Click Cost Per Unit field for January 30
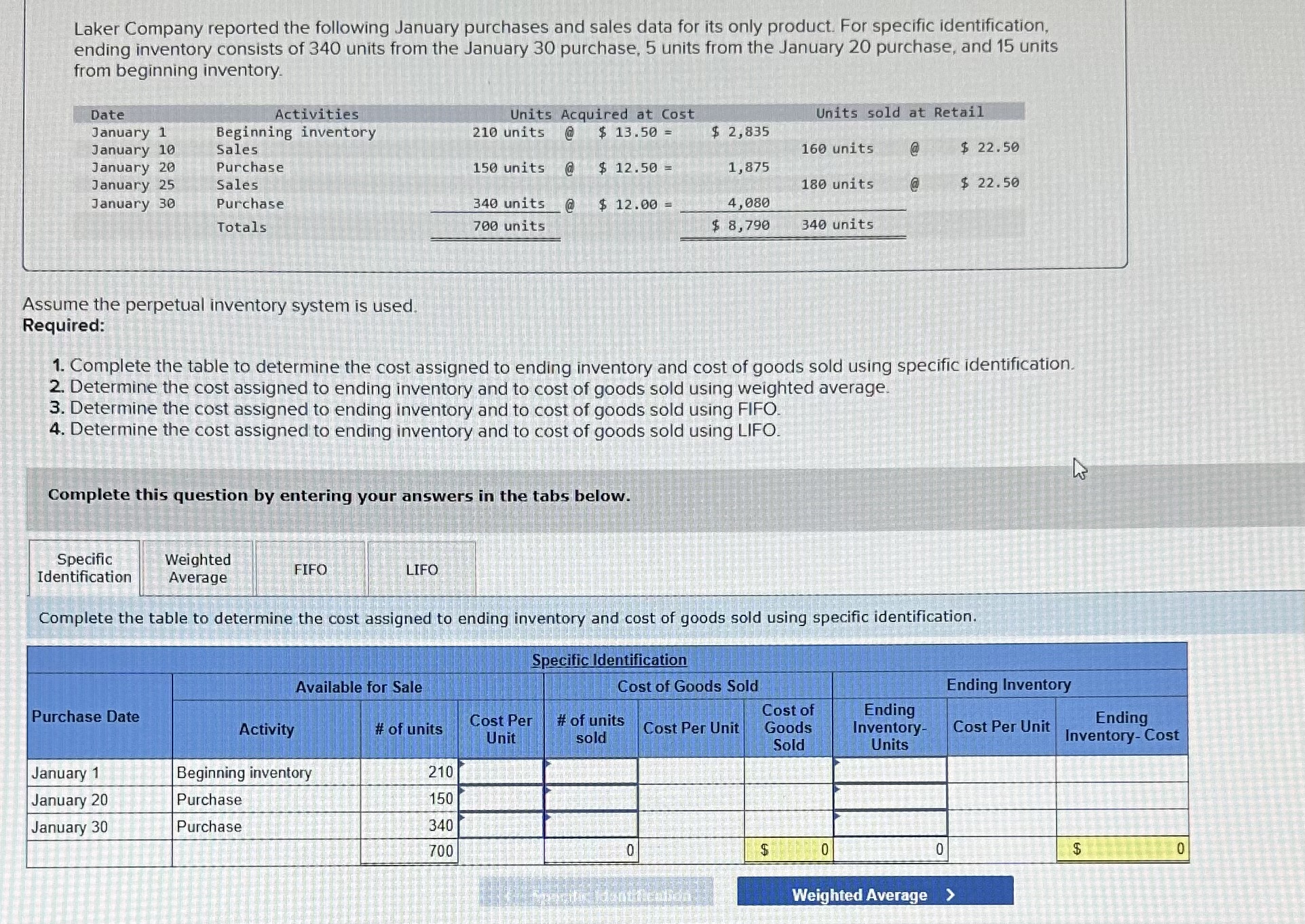The image size is (1305, 924). pos(502,825)
